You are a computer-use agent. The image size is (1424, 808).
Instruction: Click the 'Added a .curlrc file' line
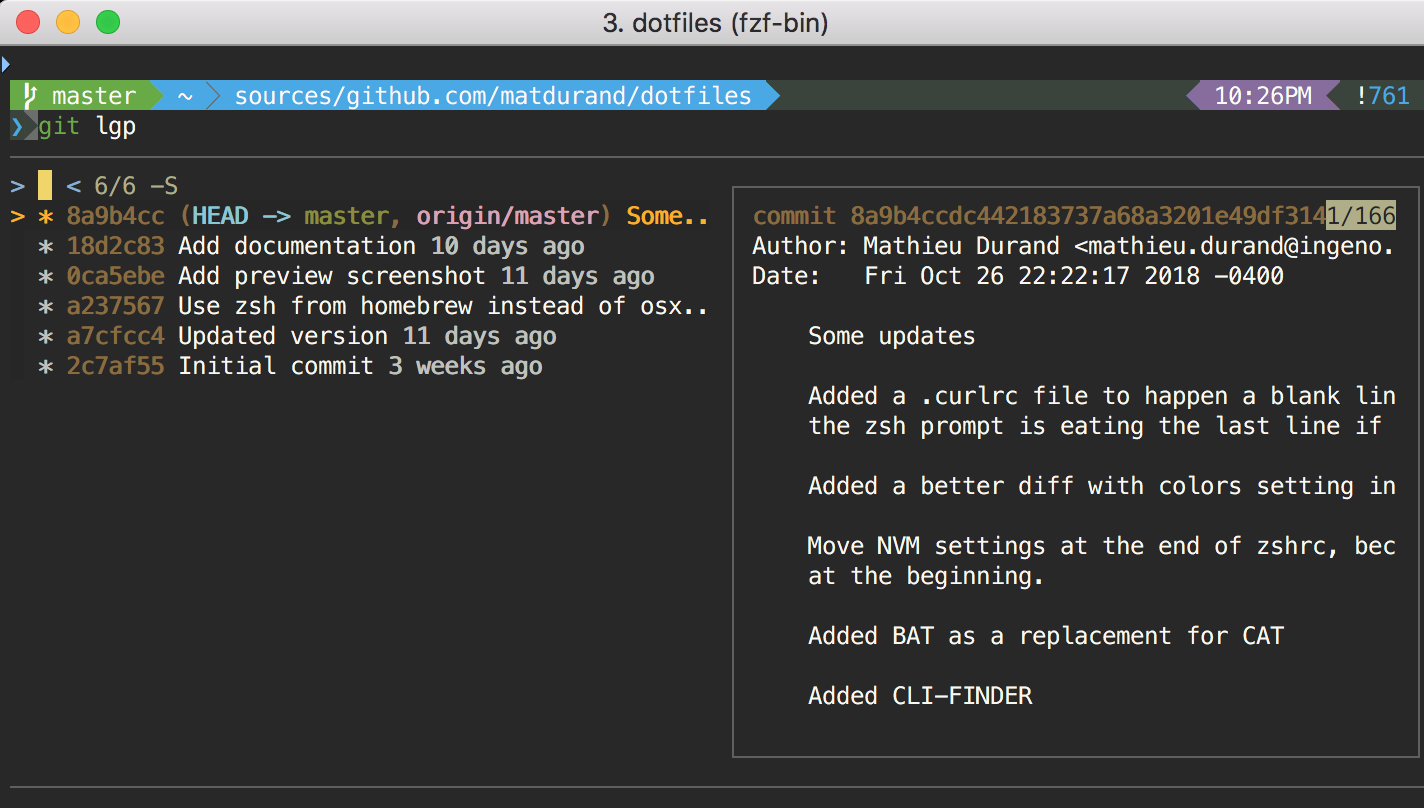(x=1102, y=396)
